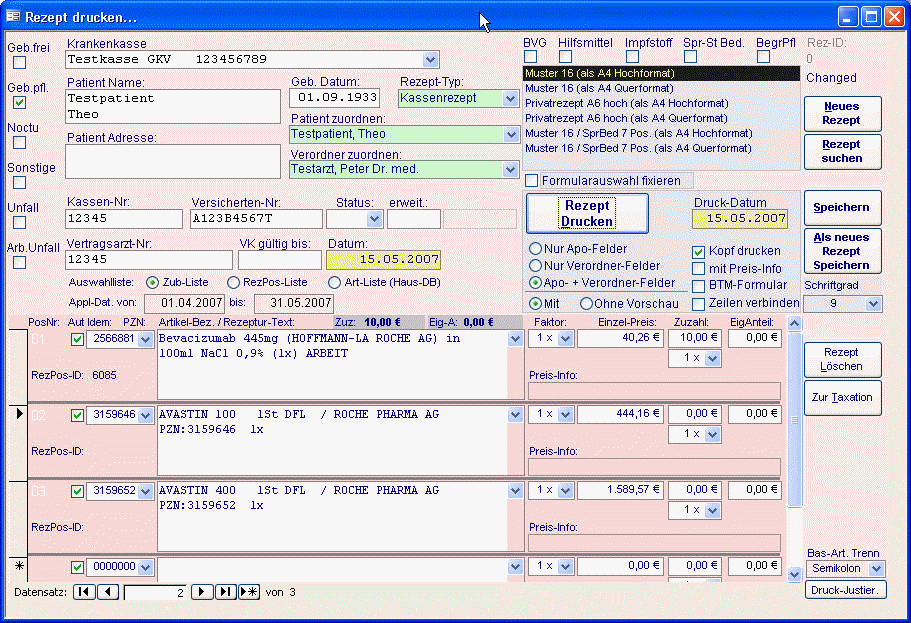The image size is (911, 623).
Task: Choose the Nur Verordner-Felder option
Action: click(535, 266)
